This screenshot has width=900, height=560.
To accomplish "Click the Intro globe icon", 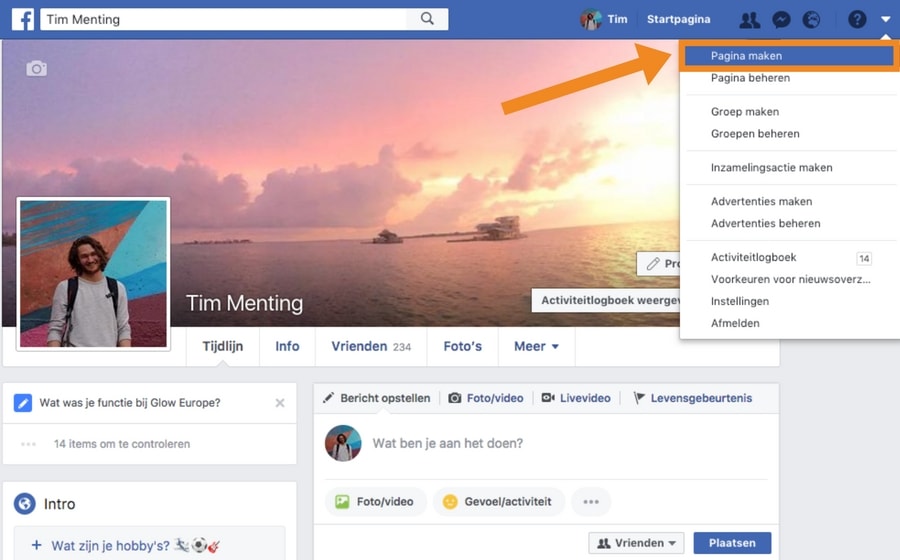I will click(x=25, y=504).
